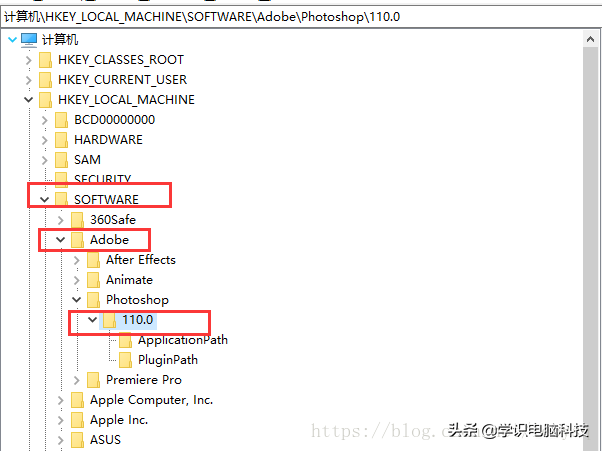Viewport: 602px width, 451px height.
Task: Collapse the SOFTWARE key
Action: coord(45,200)
